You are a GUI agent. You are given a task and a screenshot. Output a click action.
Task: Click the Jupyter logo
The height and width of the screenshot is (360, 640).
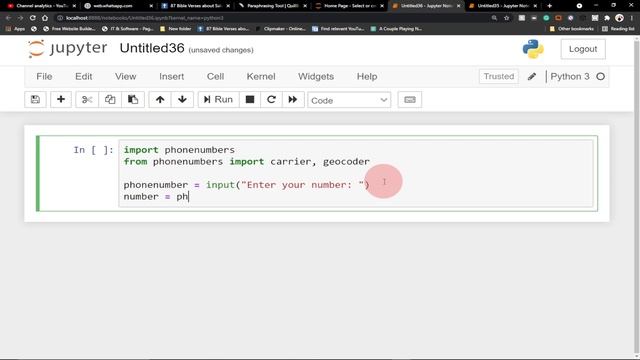(67, 49)
